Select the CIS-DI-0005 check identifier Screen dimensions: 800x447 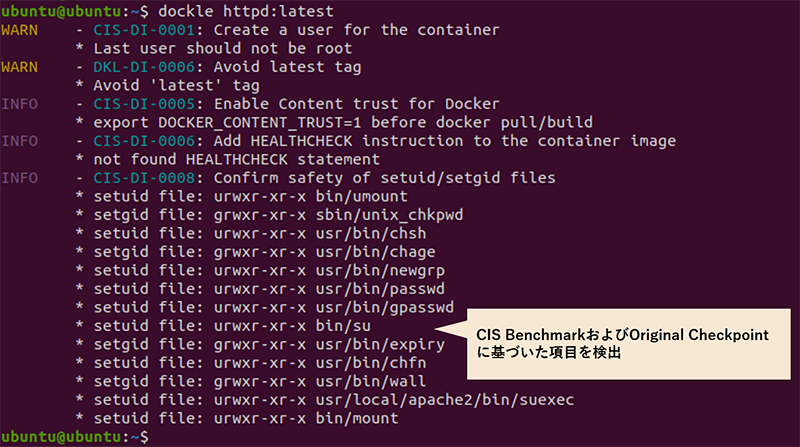pyautogui.click(x=146, y=104)
